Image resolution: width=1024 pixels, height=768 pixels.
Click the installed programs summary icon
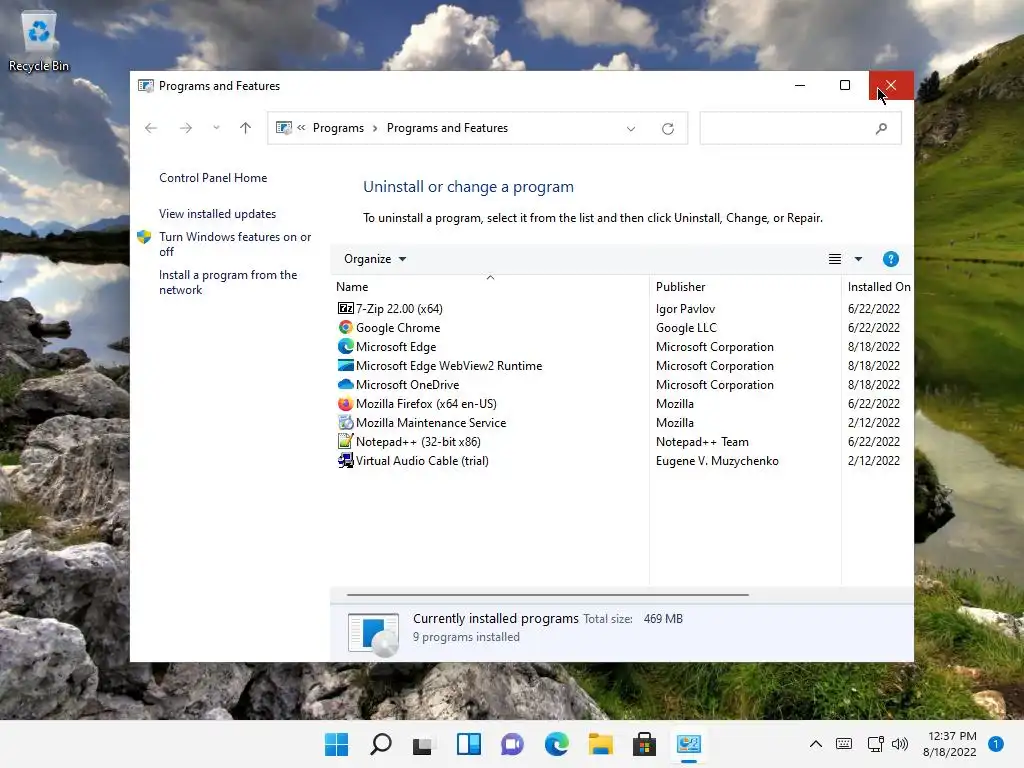[x=373, y=633]
